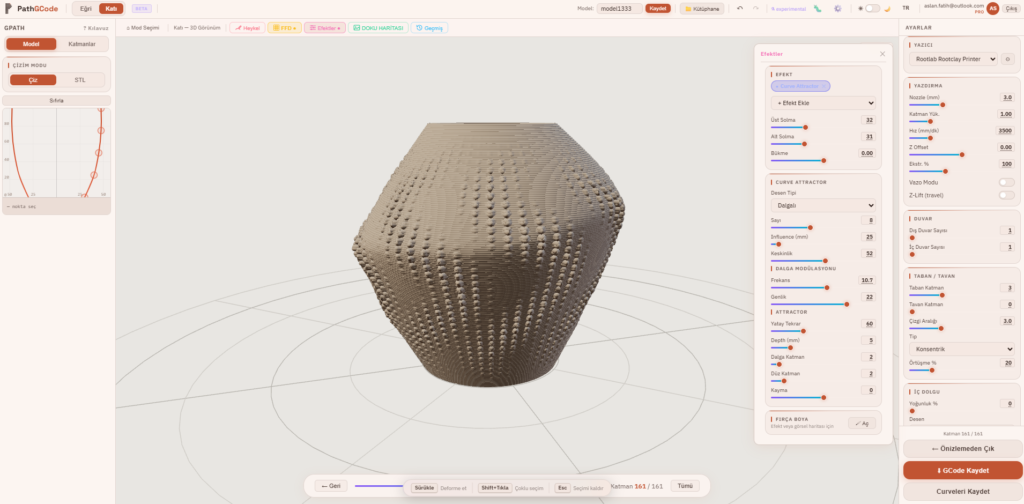Screen dimensions: 1024x504
Task: Select the Katmanlar tab
Action: (82, 44)
